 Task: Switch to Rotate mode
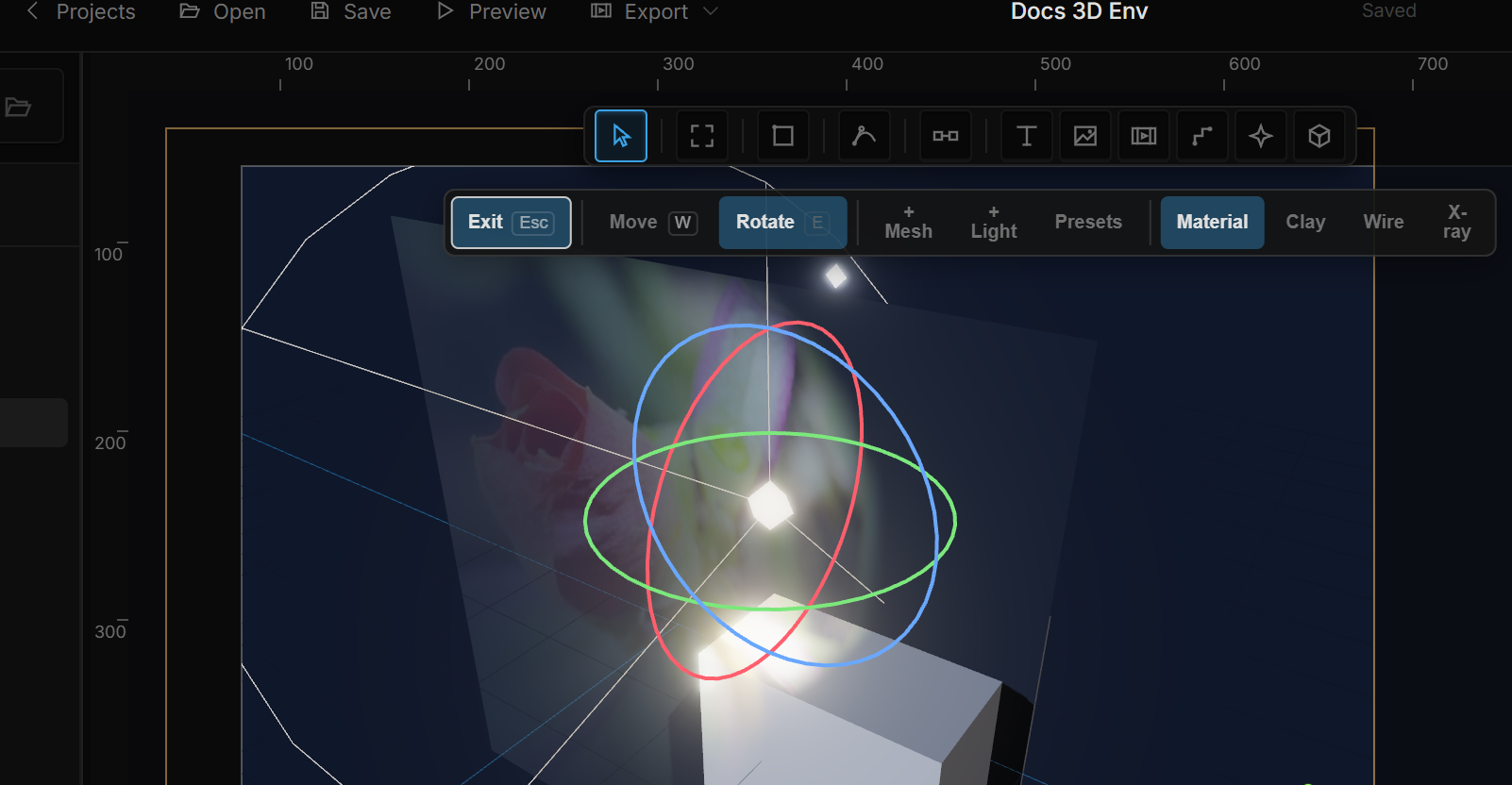point(782,223)
